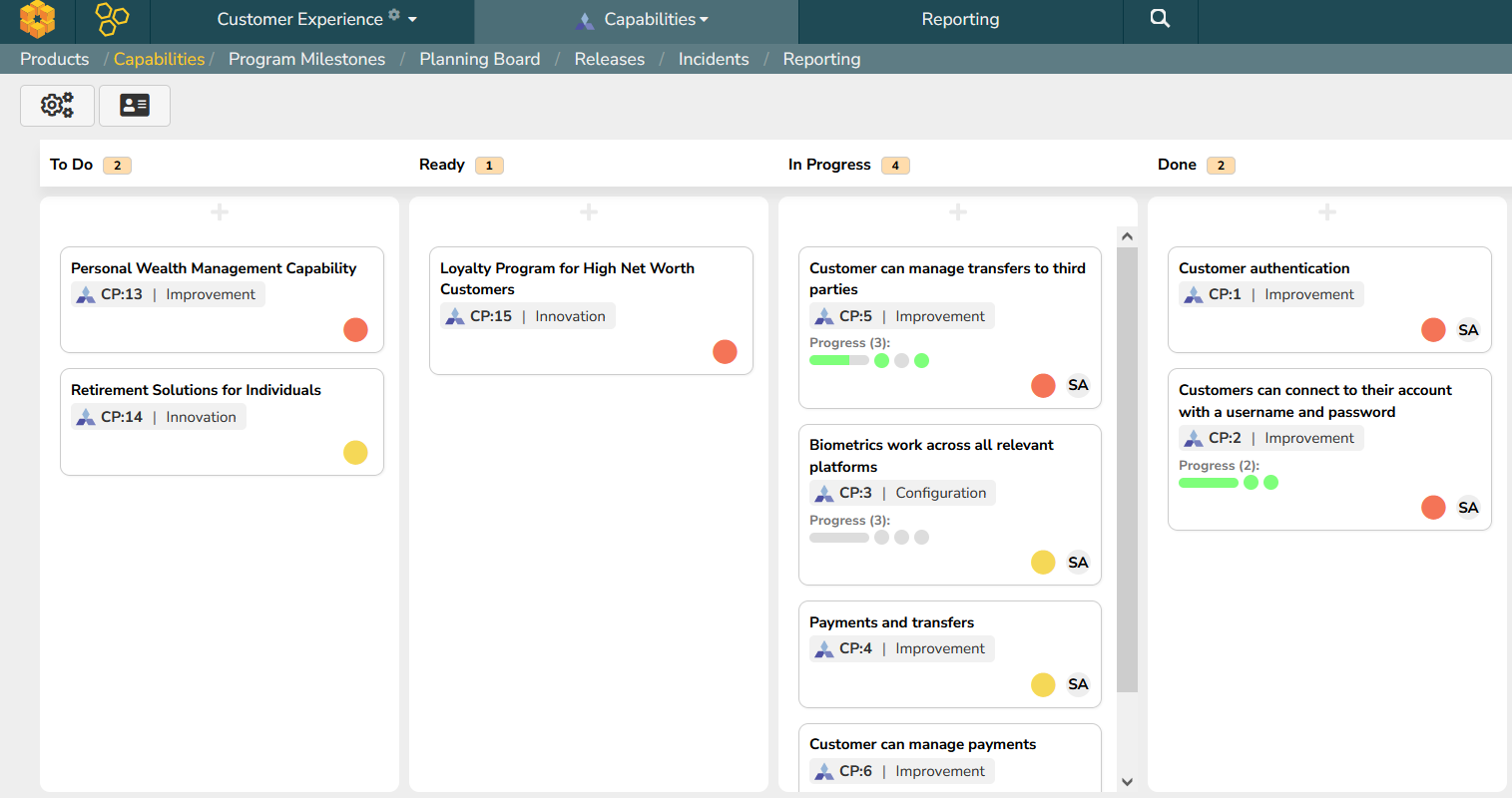
Task: Add a card to Done column
Action: coord(1326,211)
